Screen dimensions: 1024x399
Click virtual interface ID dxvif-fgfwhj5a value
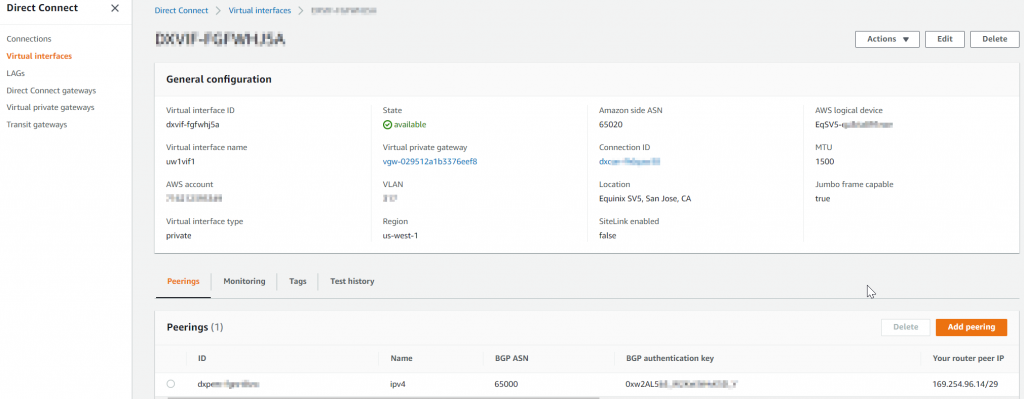193,125
